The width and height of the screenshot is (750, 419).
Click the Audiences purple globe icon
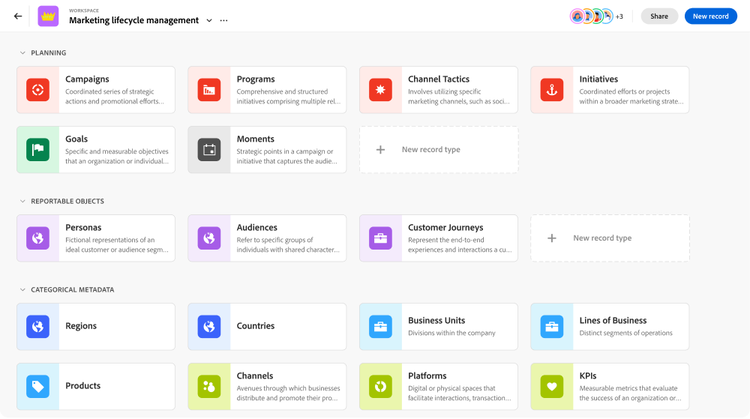(209, 238)
